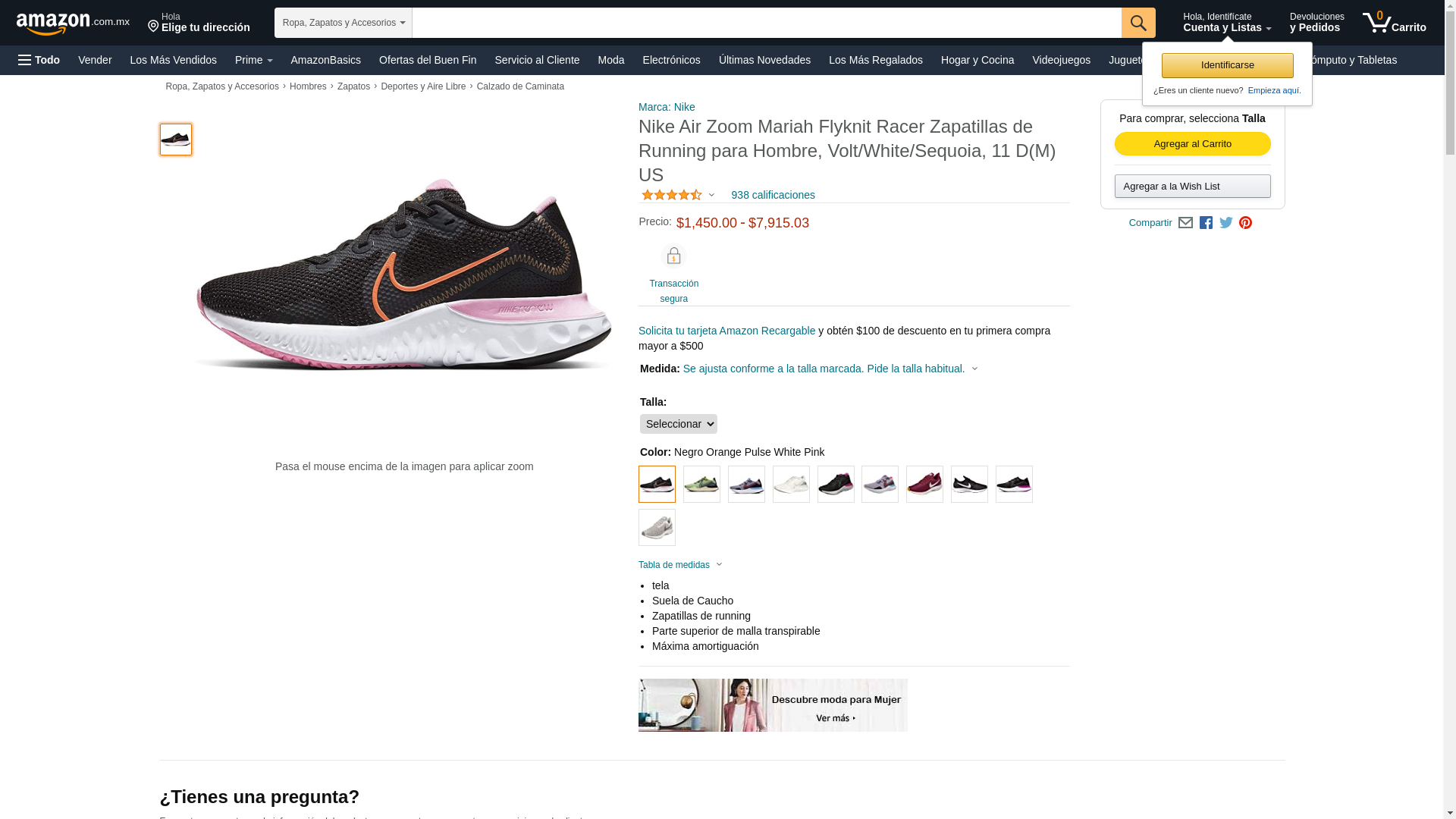Screen dimensions: 1456x819
Task: Open the 938 calificaciones link
Action: click(x=772, y=195)
